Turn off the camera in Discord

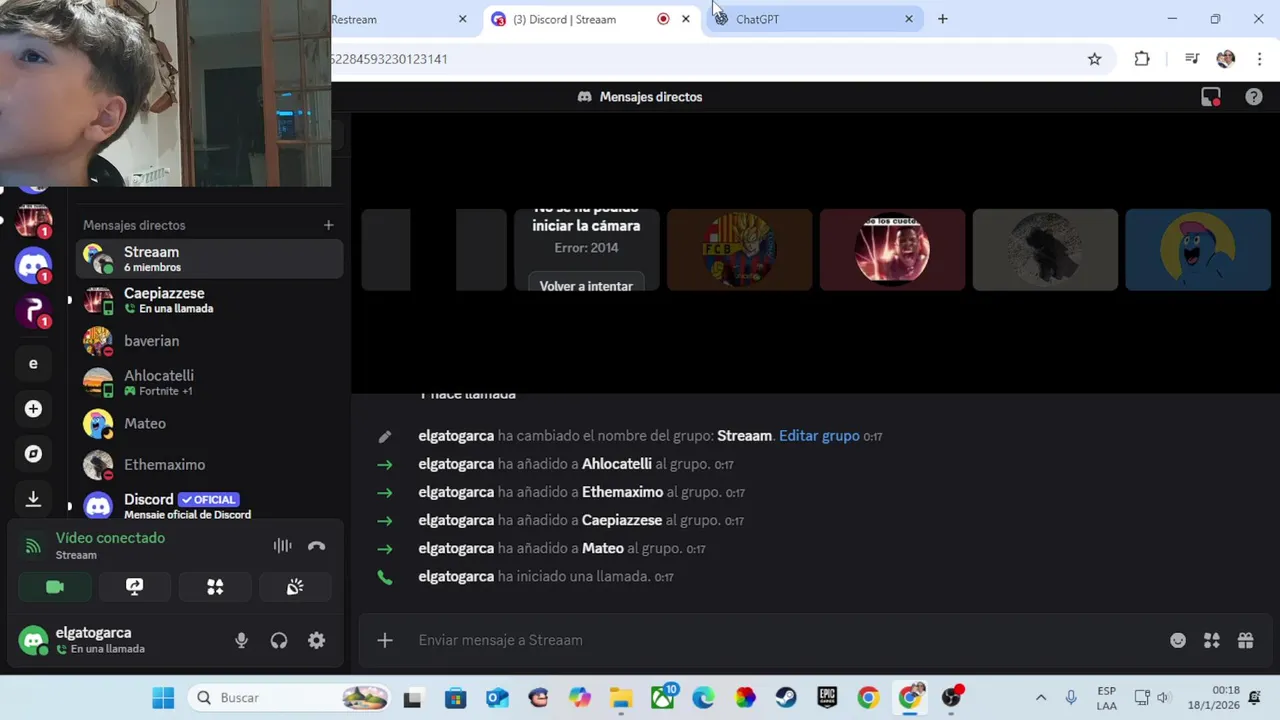click(x=55, y=587)
